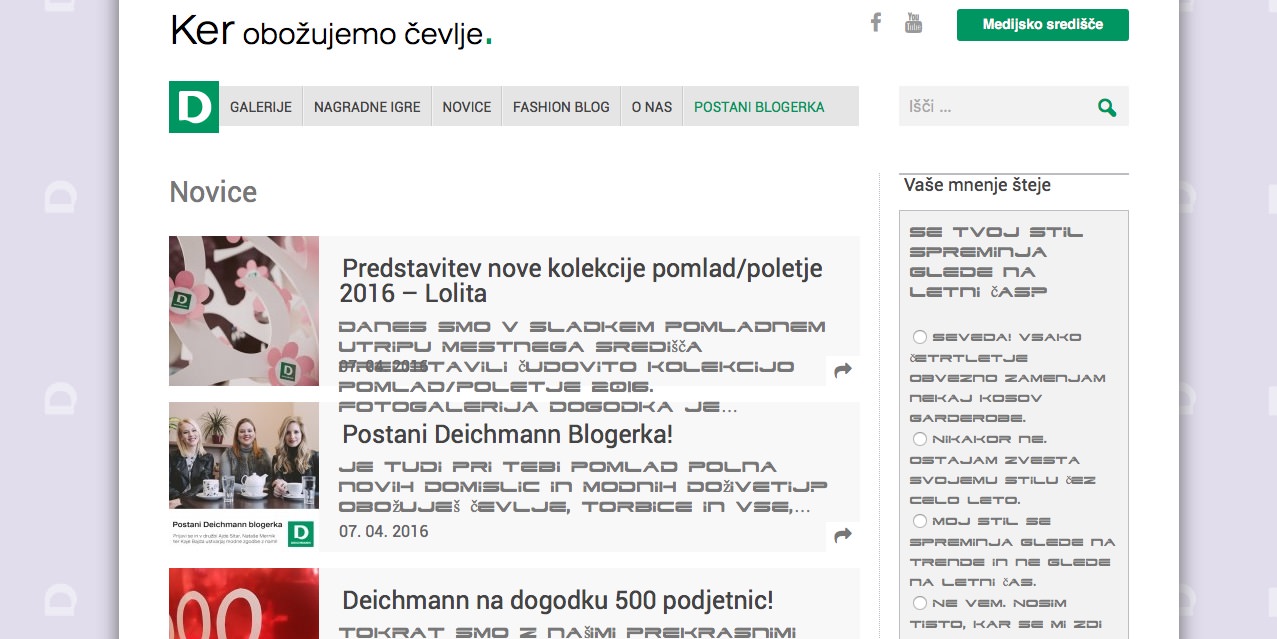1277x639 pixels.
Task: Open the 'Deichmann na dogodku 500 podjetnic!' article
Action: click(558, 600)
